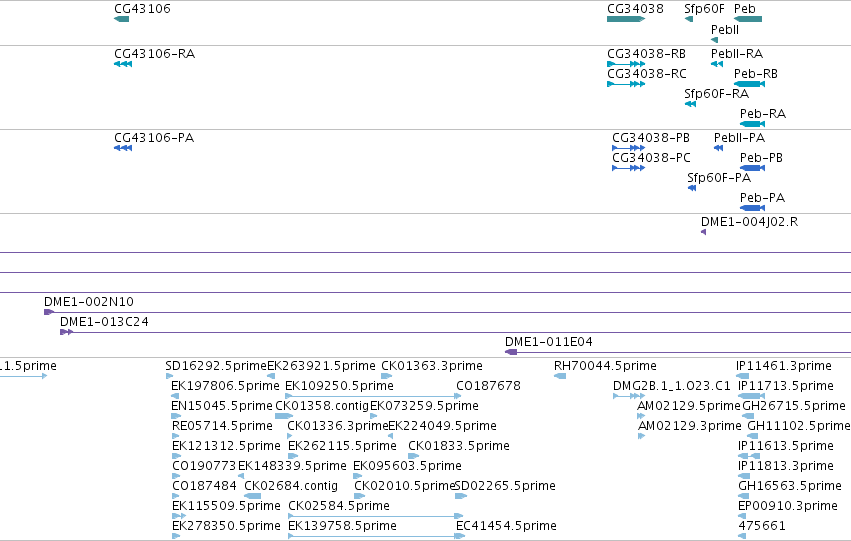Select the PebII-PA protein label

point(739,138)
